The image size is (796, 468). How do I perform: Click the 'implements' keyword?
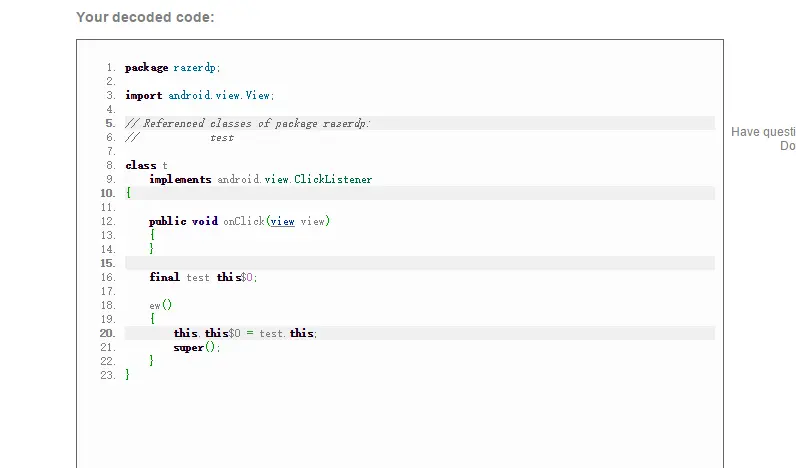(180, 179)
